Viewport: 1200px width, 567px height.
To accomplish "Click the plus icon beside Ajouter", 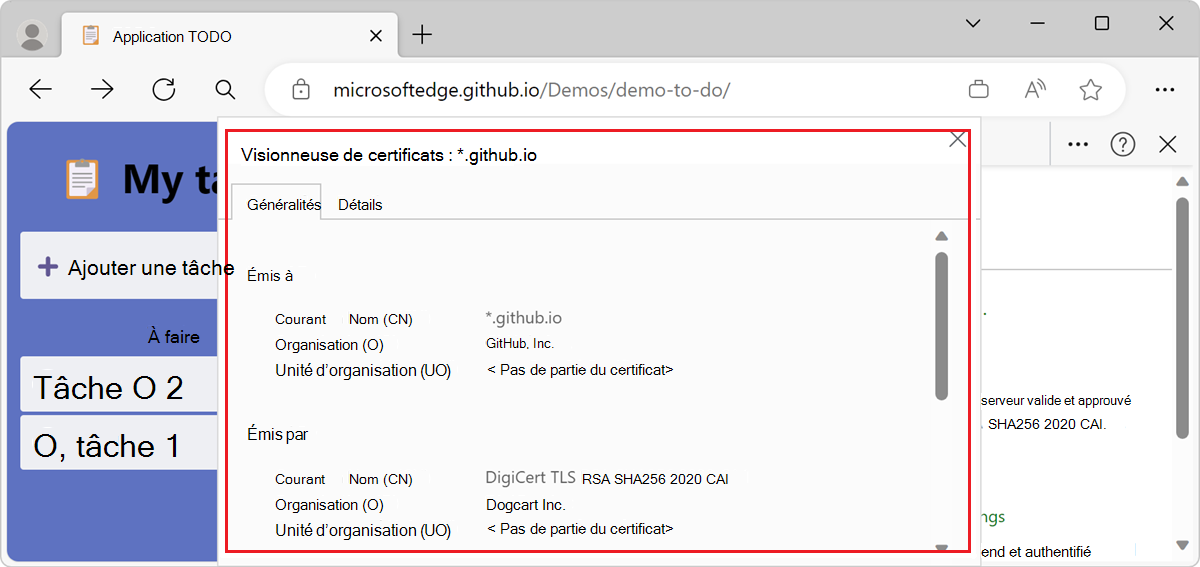I will click(47, 267).
